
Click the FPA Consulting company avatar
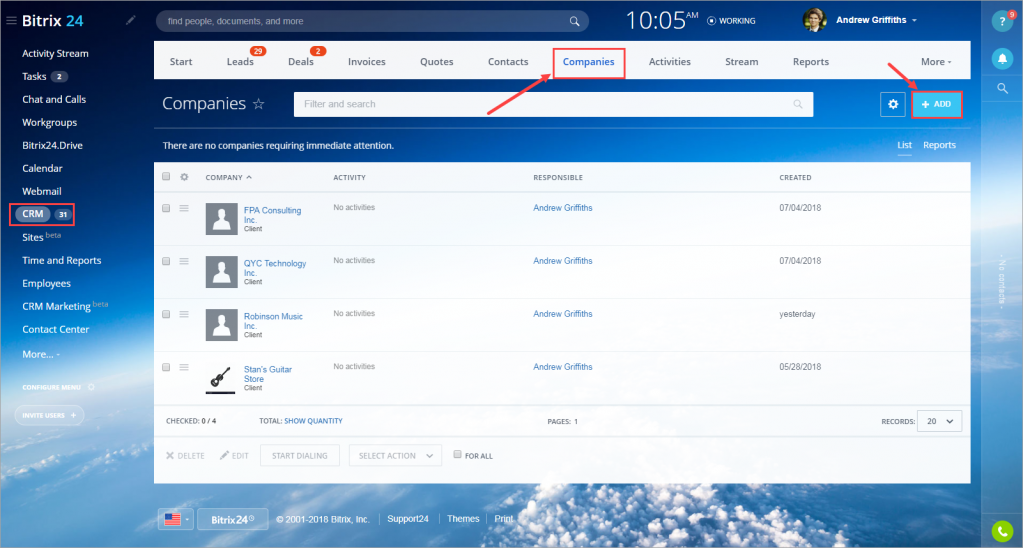tap(221, 219)
